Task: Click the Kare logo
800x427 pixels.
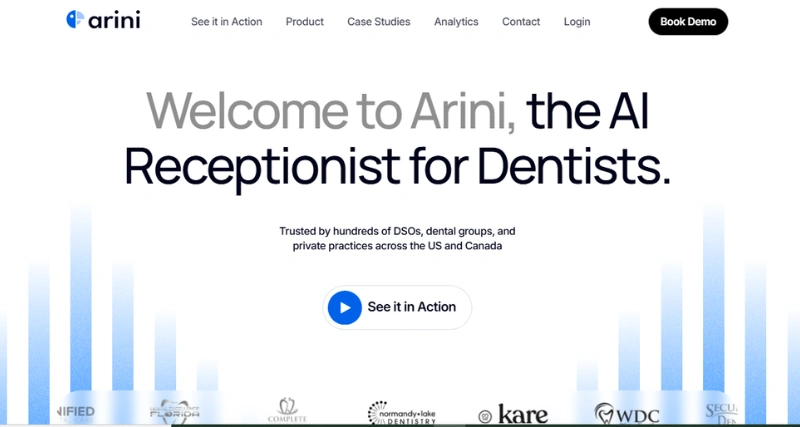Action: point(512,413)
